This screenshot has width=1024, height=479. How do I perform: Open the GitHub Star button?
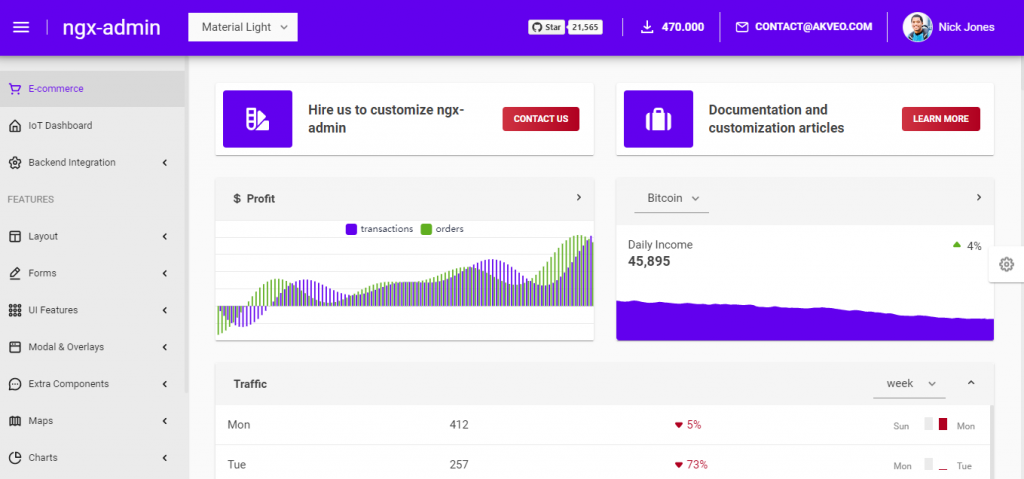pos(547,27)
